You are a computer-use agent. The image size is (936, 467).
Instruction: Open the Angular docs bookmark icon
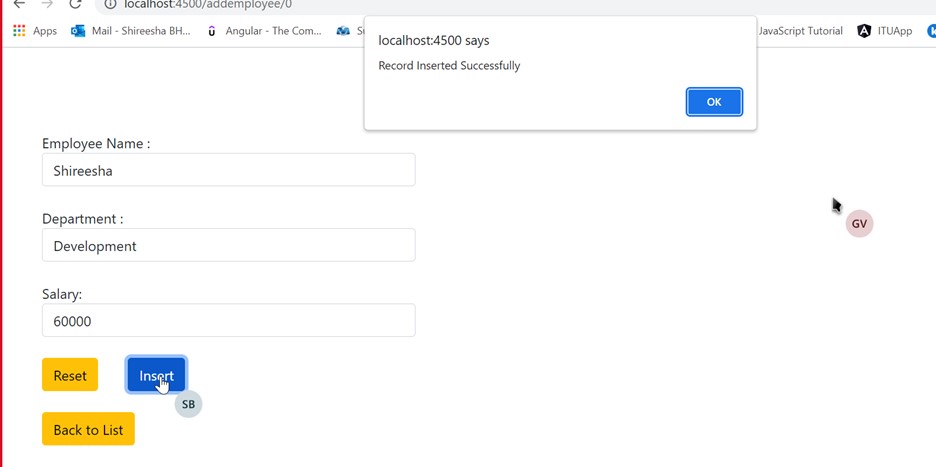click(x=211, y=31)
